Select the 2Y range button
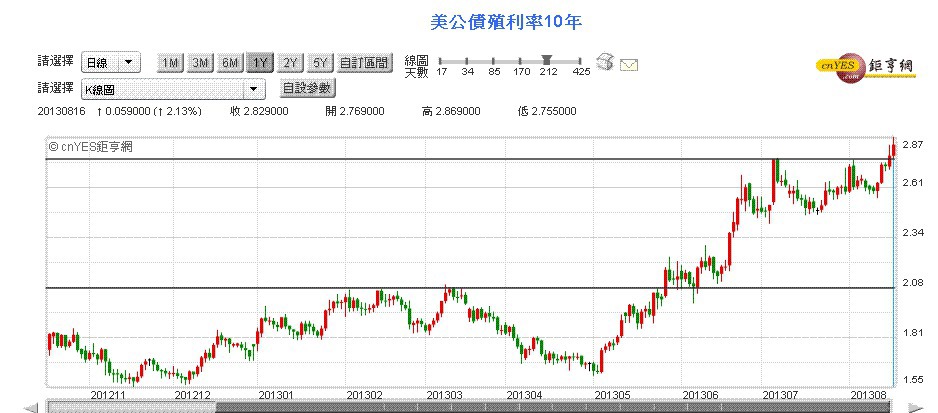The image size is (938, 413). pyautogui.click(x=290, y=63)
